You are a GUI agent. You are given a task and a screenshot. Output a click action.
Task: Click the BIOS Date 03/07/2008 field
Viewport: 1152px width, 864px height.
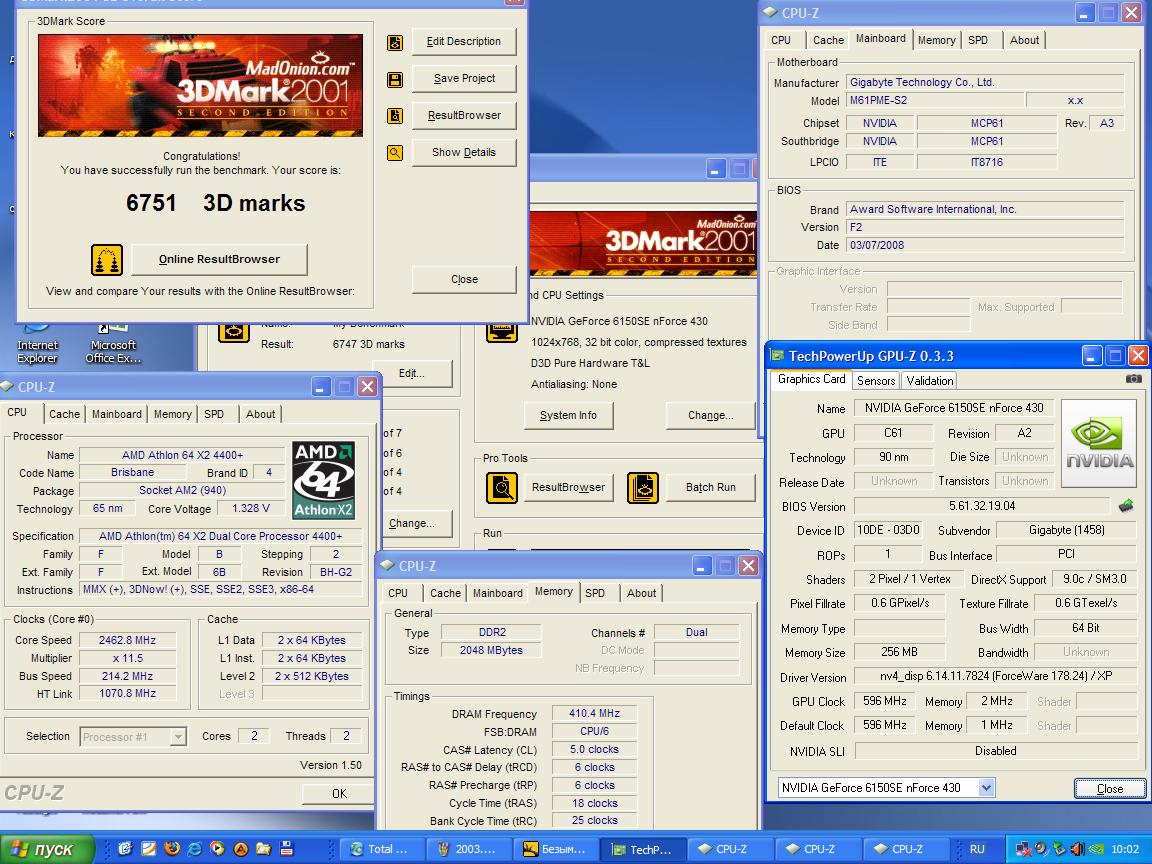pyautogui.click(x=984, y=245)
